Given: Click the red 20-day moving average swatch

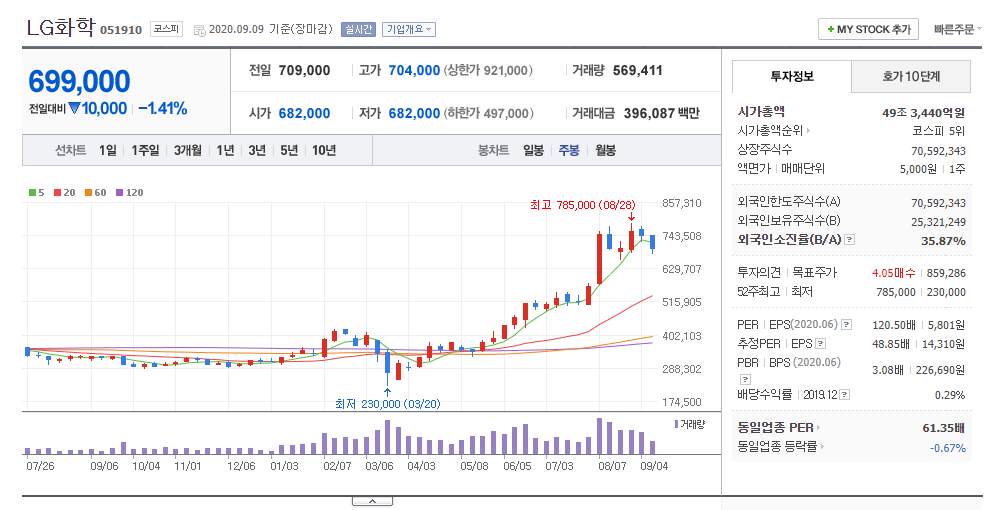Looking at the screenshot, I should [x=57, y=193].
